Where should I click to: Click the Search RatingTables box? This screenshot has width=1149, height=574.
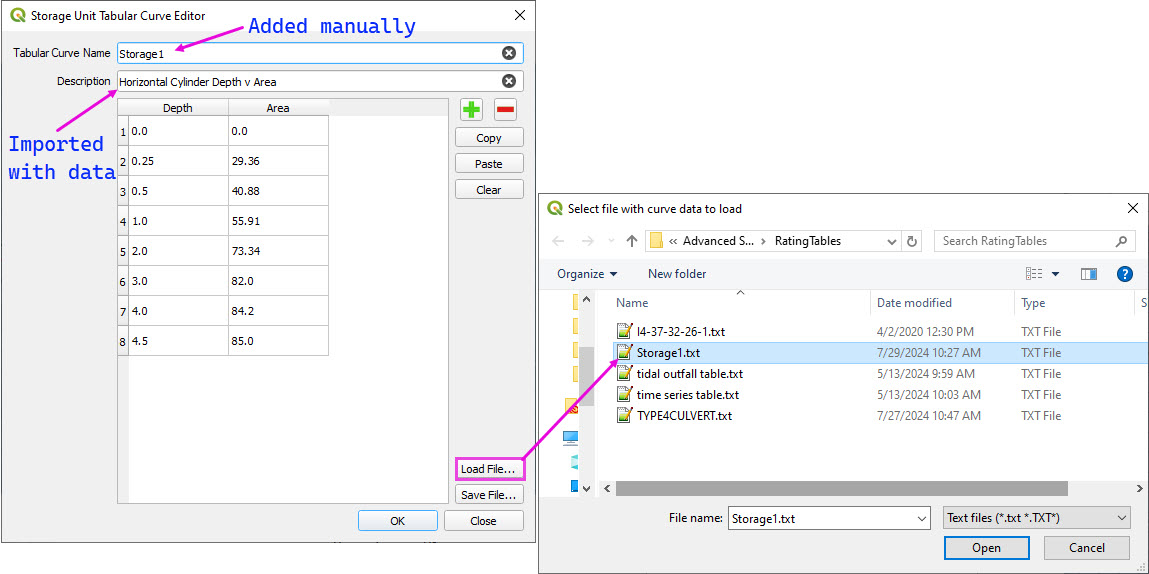point(1025,241)
